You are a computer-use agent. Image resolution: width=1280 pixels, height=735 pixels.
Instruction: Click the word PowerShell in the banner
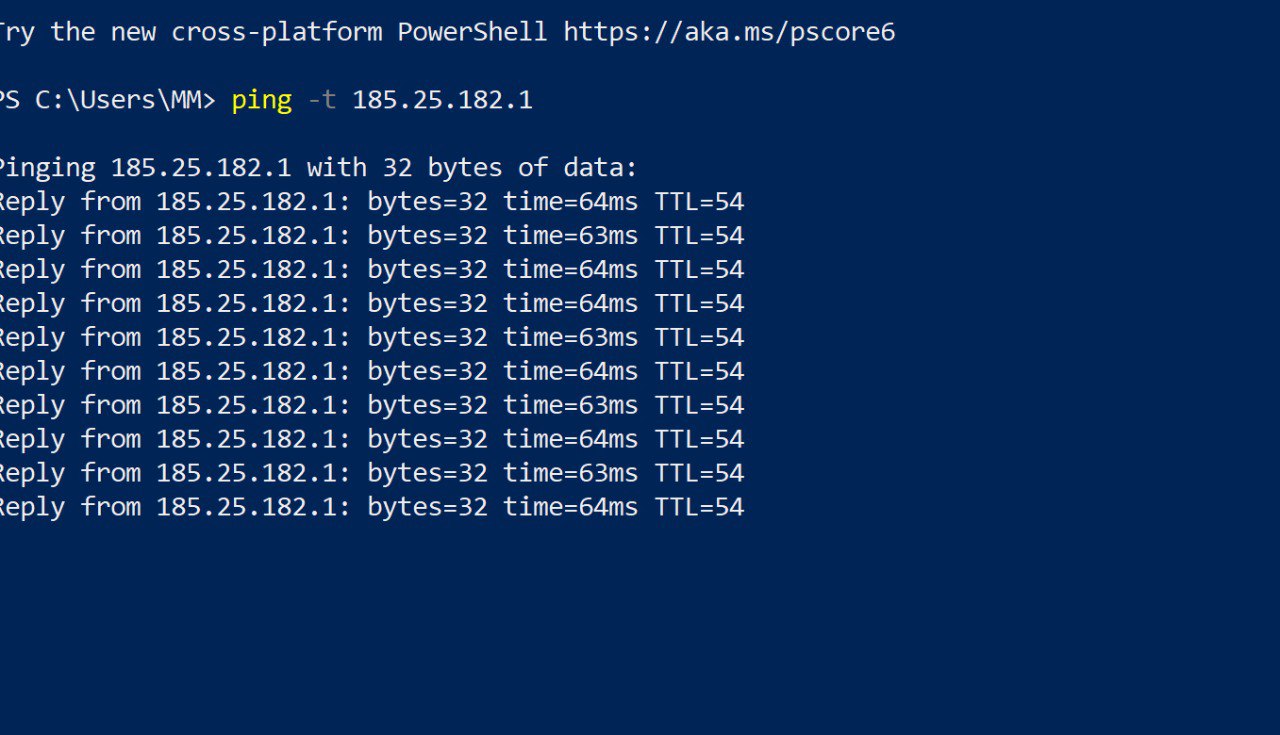point(472,32)
